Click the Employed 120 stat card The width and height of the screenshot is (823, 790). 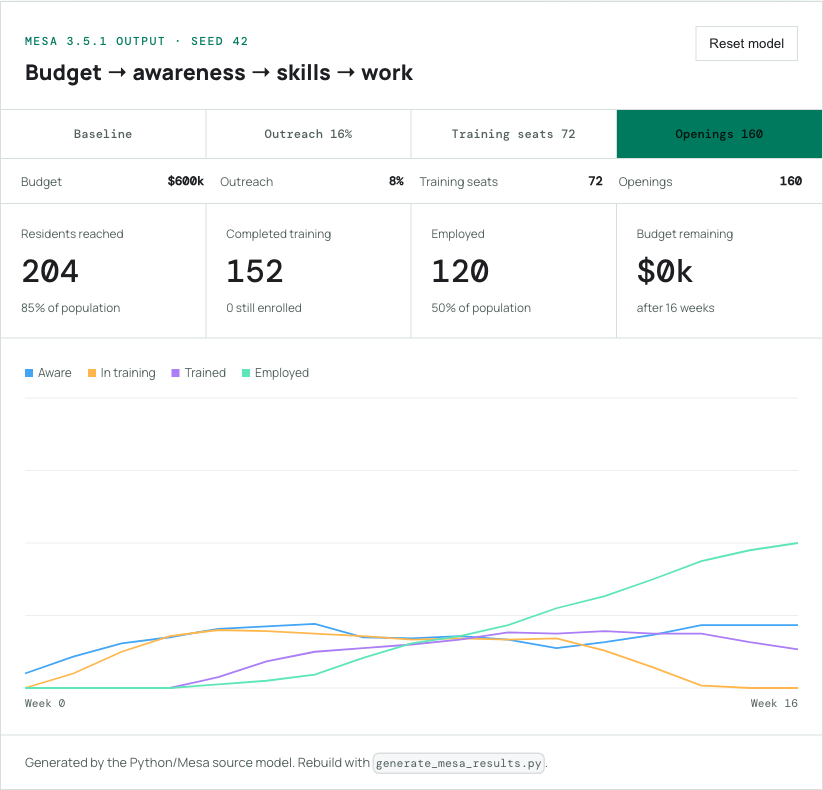click(x=513, y=271)
